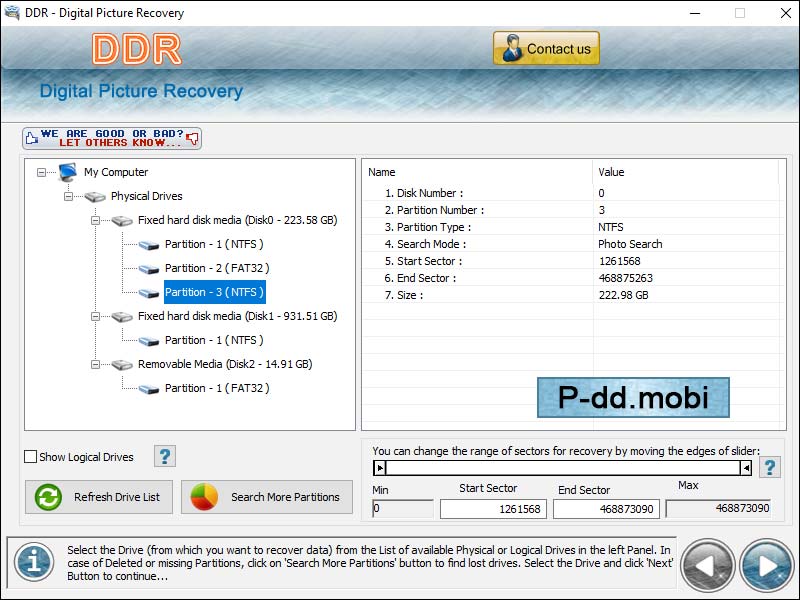This screenshot has height=600, width=800.
Task: Click the icon of Partition - 2 (FAT32)
Action: coord(149,269)
